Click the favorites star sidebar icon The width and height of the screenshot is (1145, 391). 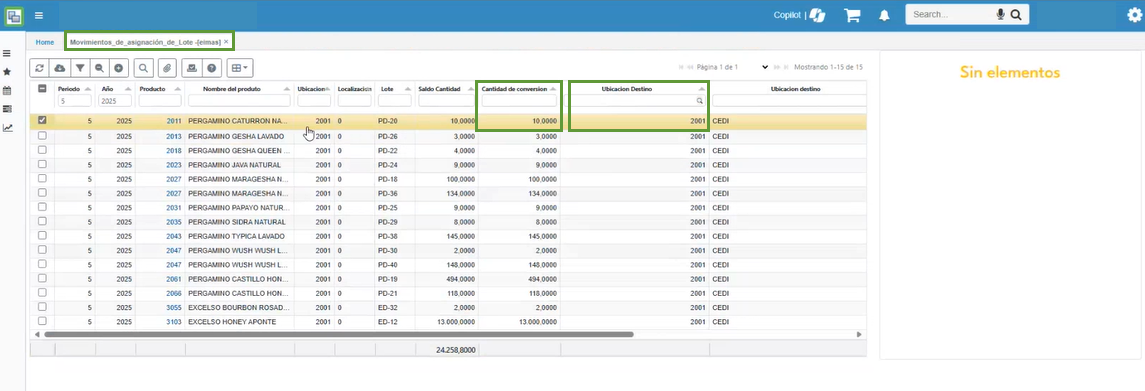tap(7, 72)
